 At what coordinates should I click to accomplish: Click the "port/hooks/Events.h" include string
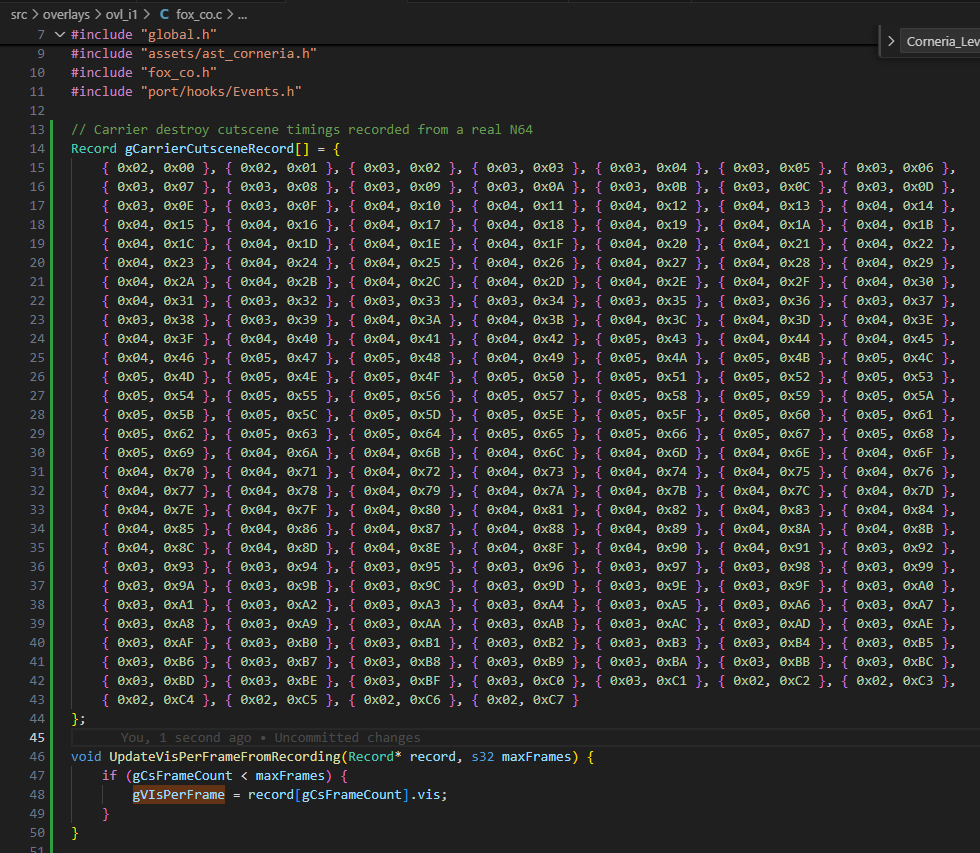[221, 92]
